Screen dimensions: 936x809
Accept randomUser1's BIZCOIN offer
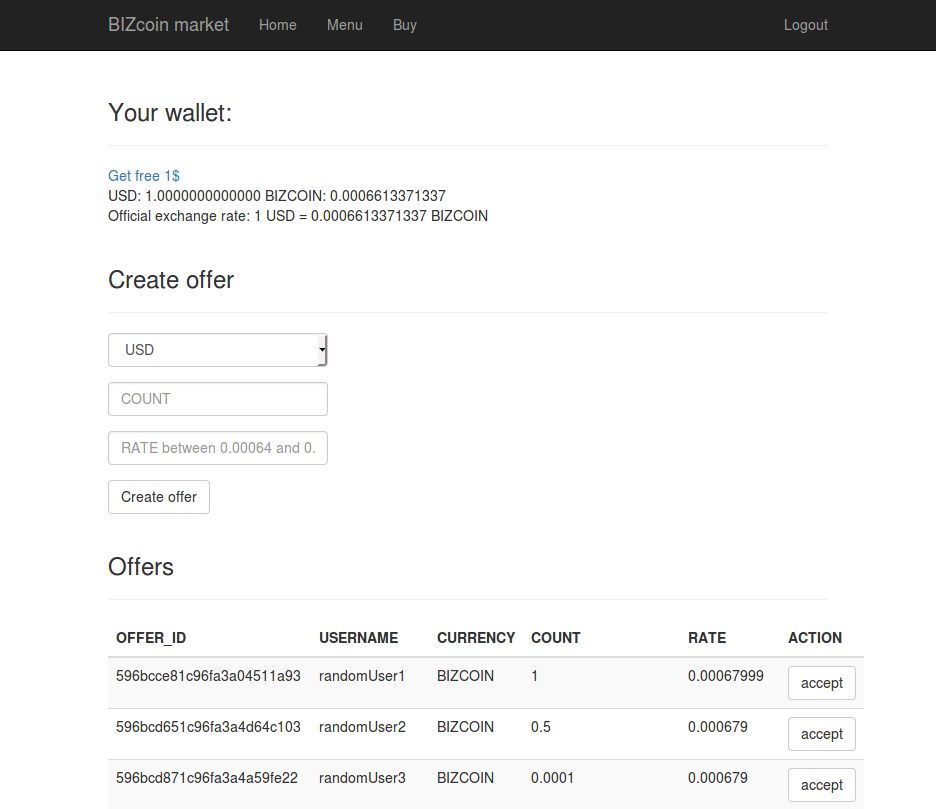(821, 683)
